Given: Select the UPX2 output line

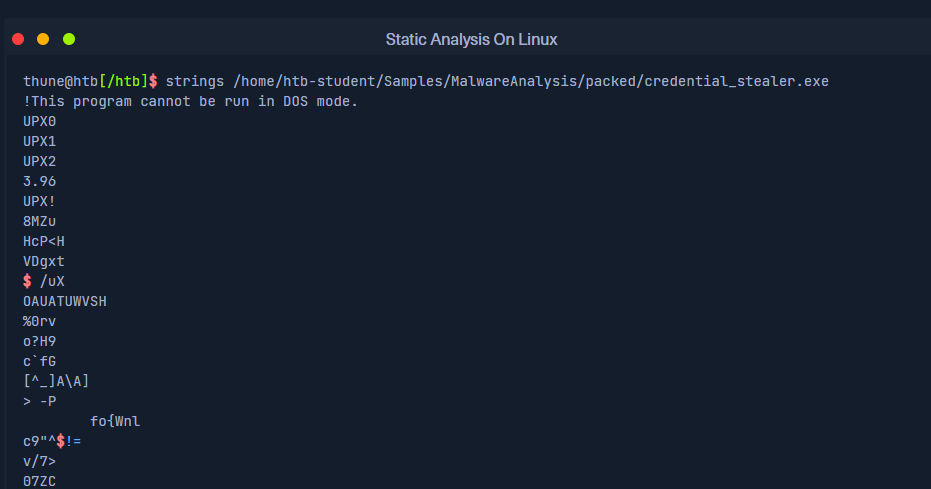Looking at the screenshot, I should 40,161.
